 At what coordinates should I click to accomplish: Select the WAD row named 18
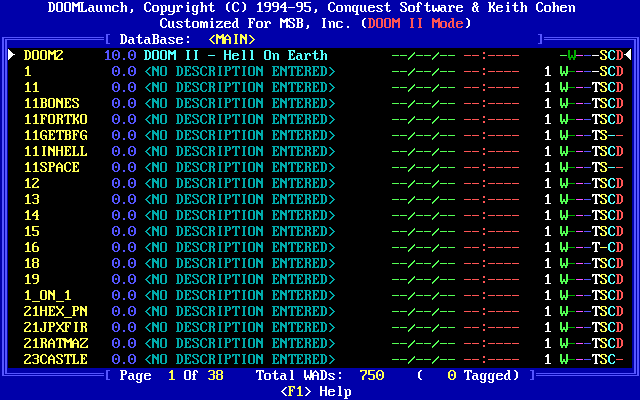[320, 263]
